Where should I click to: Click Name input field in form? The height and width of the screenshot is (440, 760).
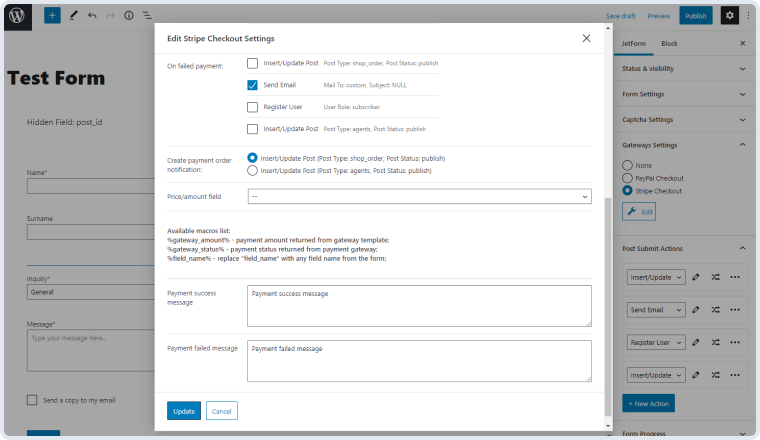tap(91, 186)
